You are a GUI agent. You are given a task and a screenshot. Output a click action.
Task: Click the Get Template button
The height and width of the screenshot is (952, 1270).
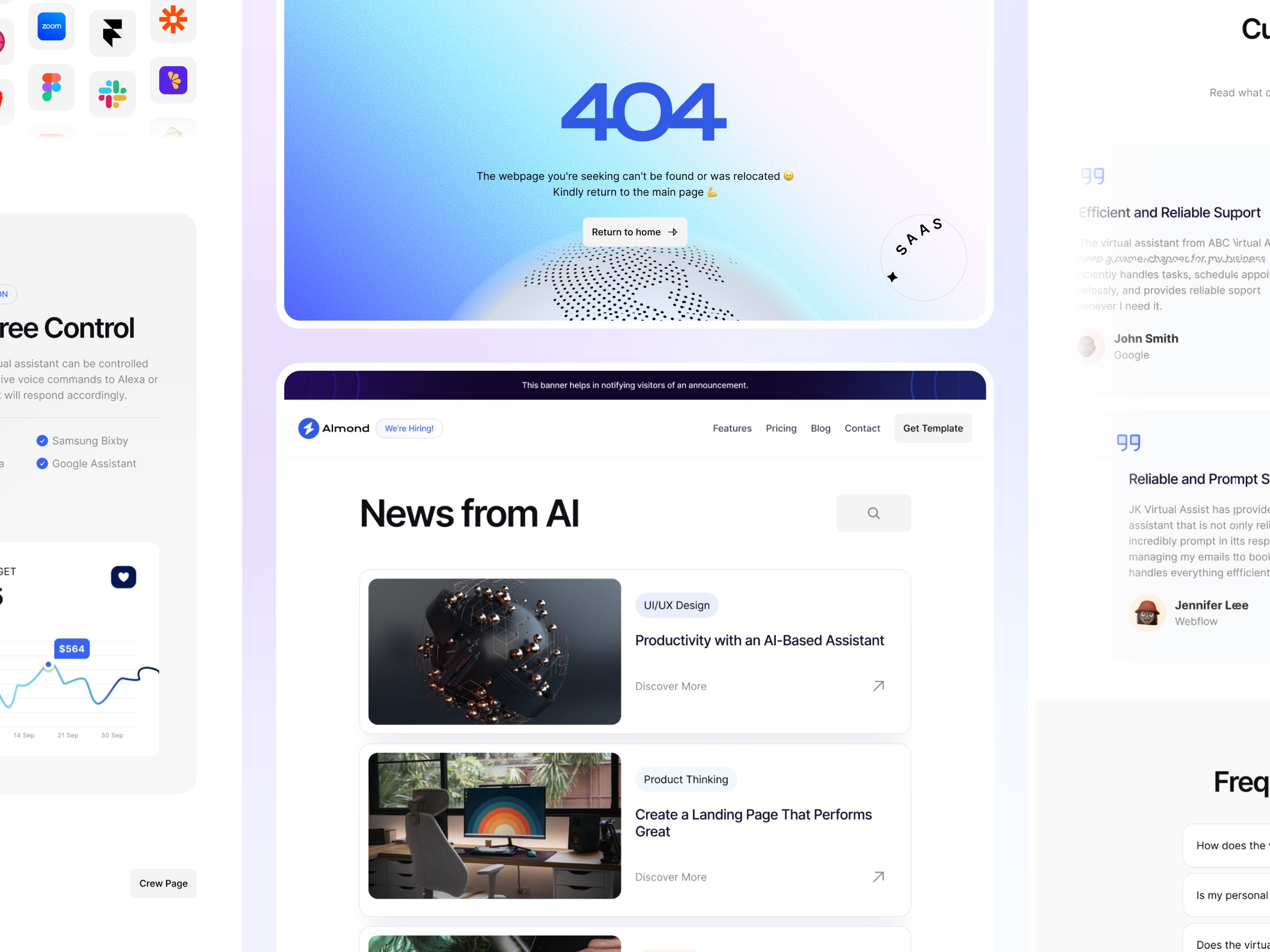[932, 429]
